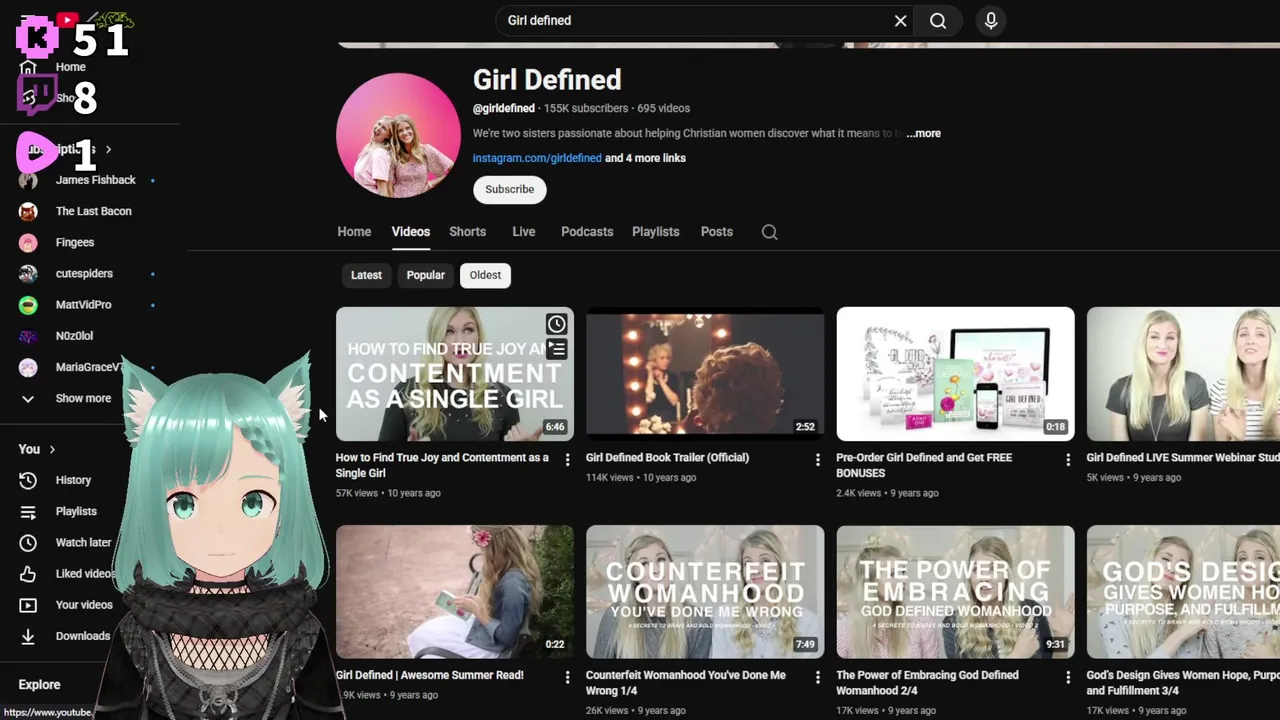Expand channel description with ...more
Image resolution: width=1280 pixels, height=720 pixels.
(923, 133)
